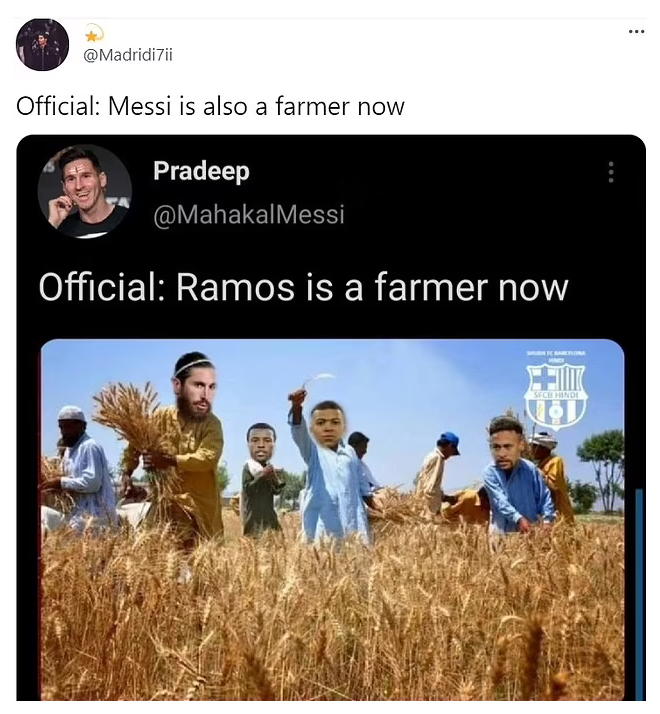The width and height of the screenshot is (660, 714).
Task: Open Pradeep's round profile picture
Action: [x=85, y=192]
